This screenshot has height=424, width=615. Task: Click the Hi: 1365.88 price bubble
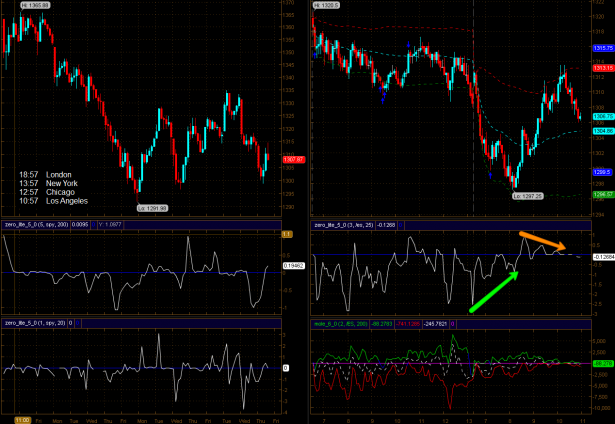pyautogui.click(x=22, y=6)
